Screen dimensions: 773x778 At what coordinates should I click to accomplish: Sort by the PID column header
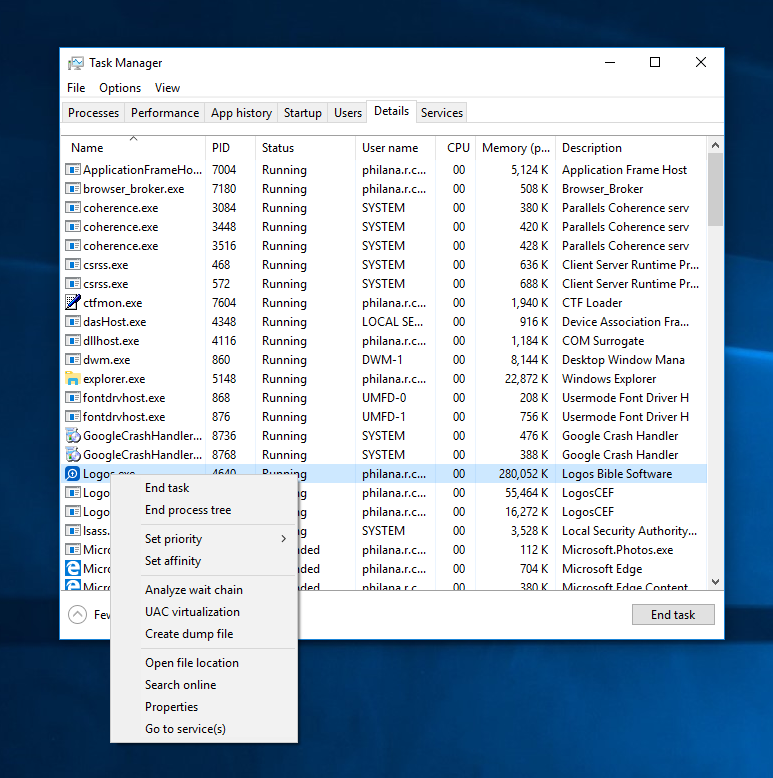230,147
